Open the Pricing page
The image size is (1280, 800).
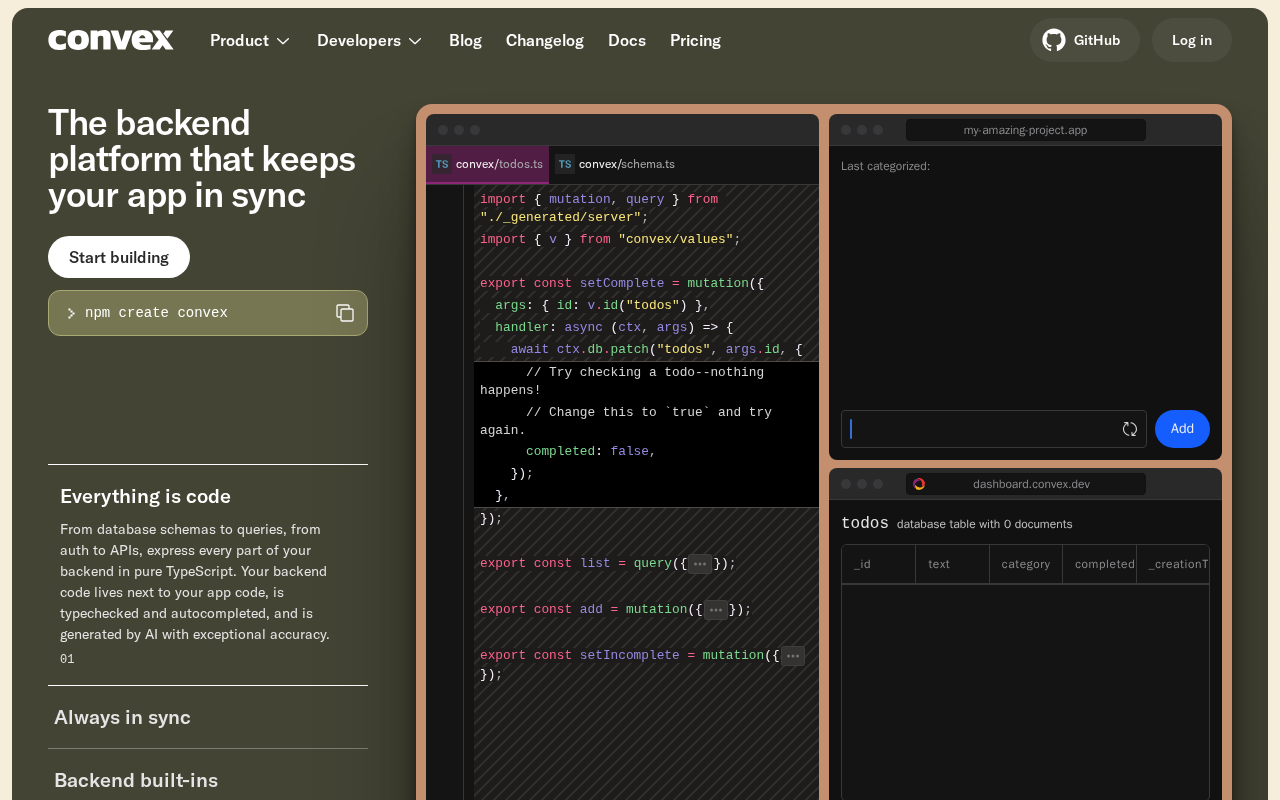(695, 40)
